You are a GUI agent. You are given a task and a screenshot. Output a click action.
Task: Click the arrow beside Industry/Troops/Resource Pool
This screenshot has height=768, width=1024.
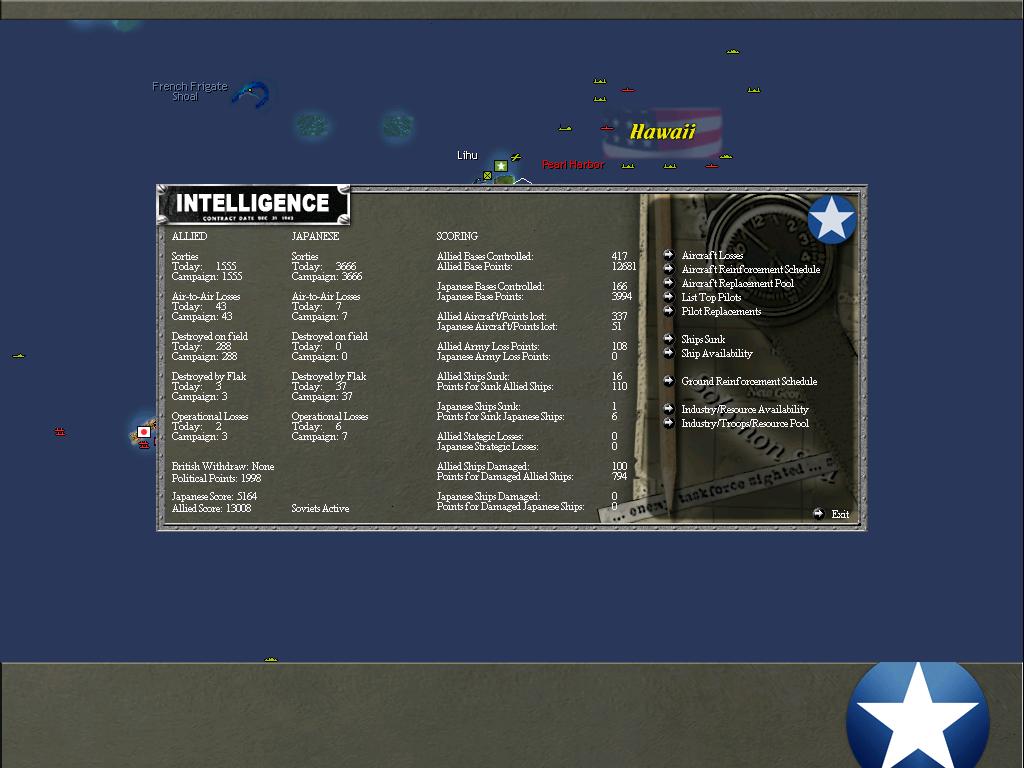(x=668, y=423)
